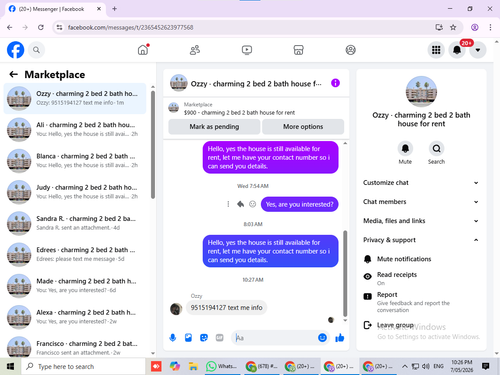Expand the Chat members section
This screenshot has height=375, width=500.
coord(421,202)
